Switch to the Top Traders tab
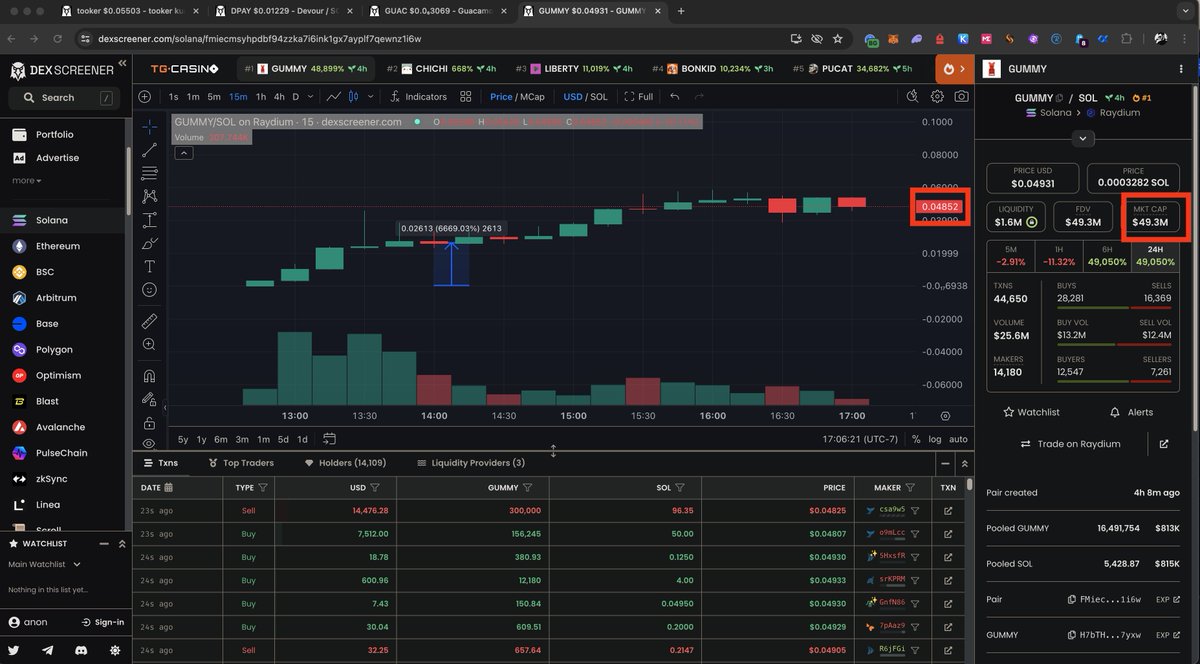Screen dimensions: 1200x664 240,463
